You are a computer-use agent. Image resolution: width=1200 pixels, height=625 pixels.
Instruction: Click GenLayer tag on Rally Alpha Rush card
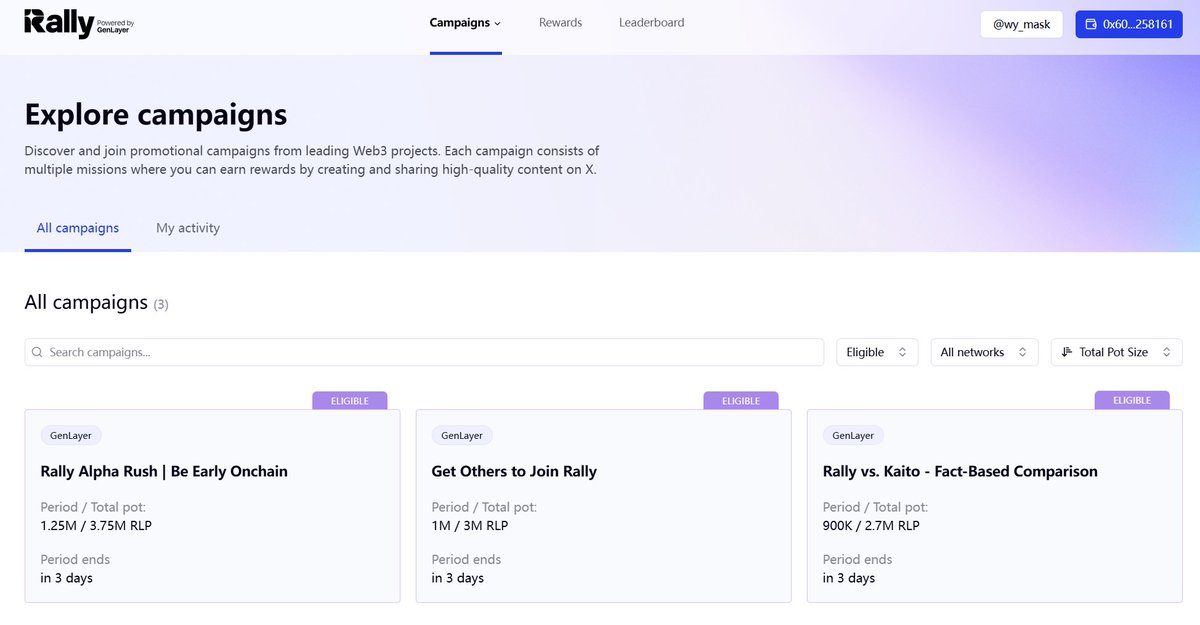coord(71,436)
